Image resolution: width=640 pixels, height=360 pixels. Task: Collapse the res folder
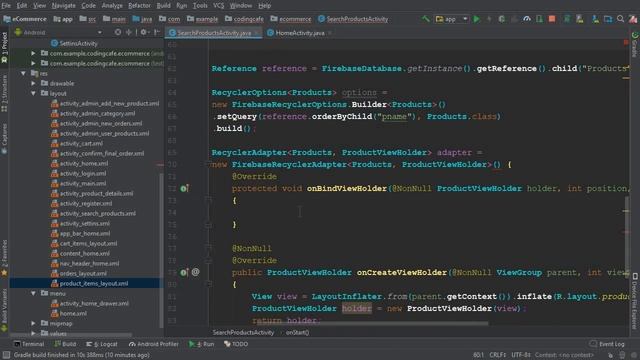[x=23, y=73]
